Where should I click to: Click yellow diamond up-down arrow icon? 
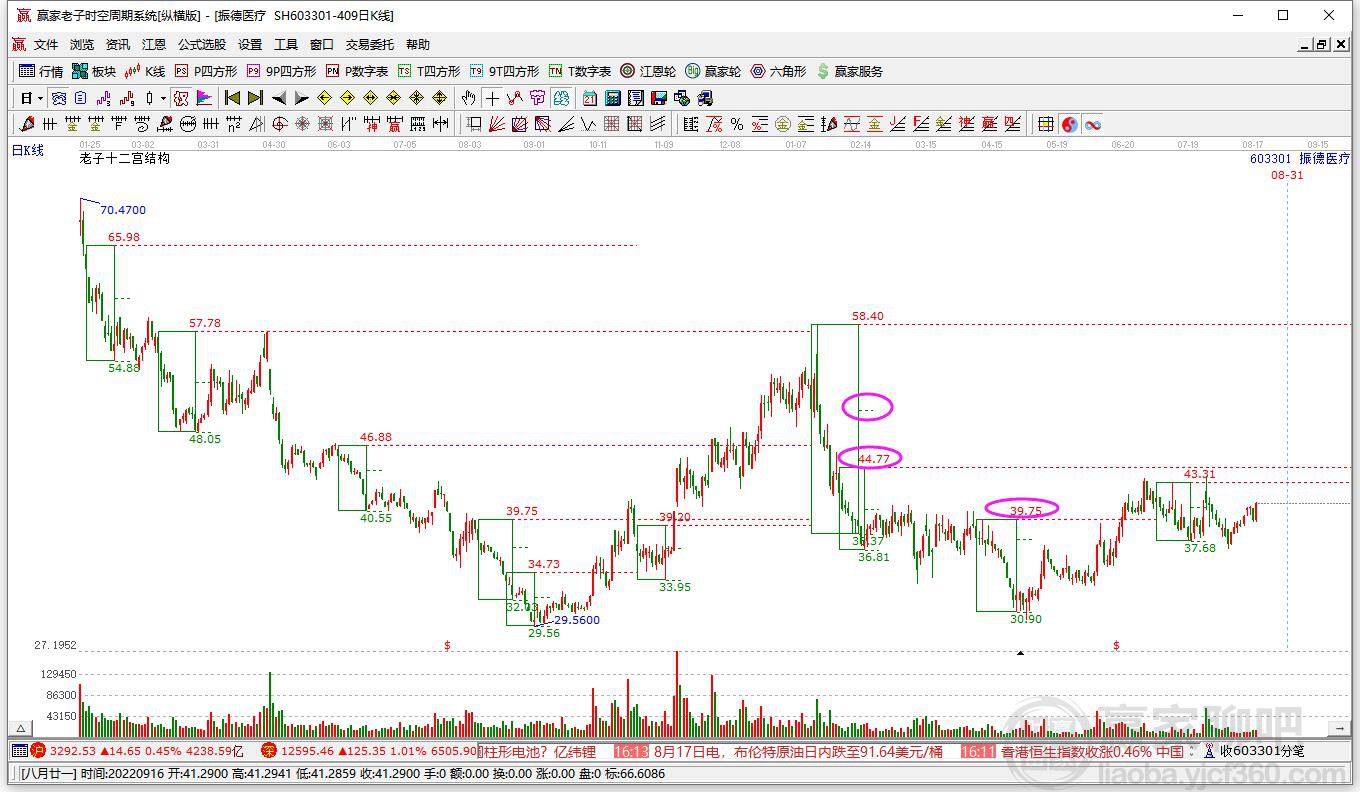(440, 98)
